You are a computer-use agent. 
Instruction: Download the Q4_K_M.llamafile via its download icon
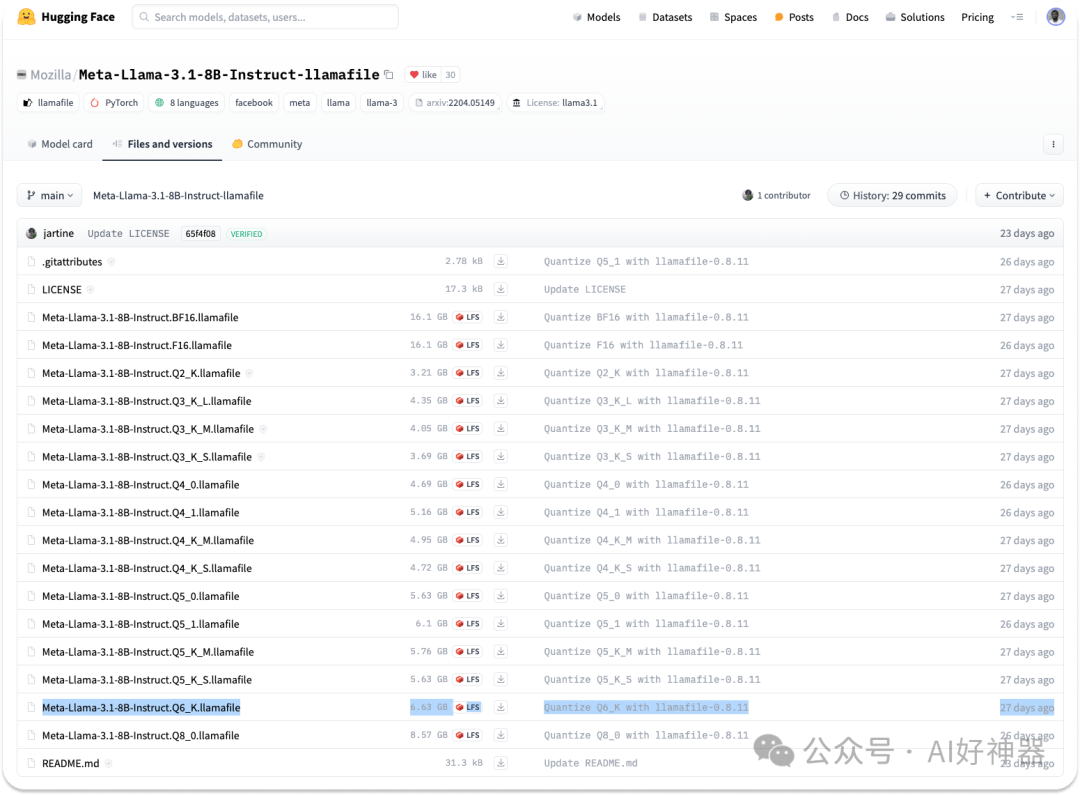click(x=501, y=540)
